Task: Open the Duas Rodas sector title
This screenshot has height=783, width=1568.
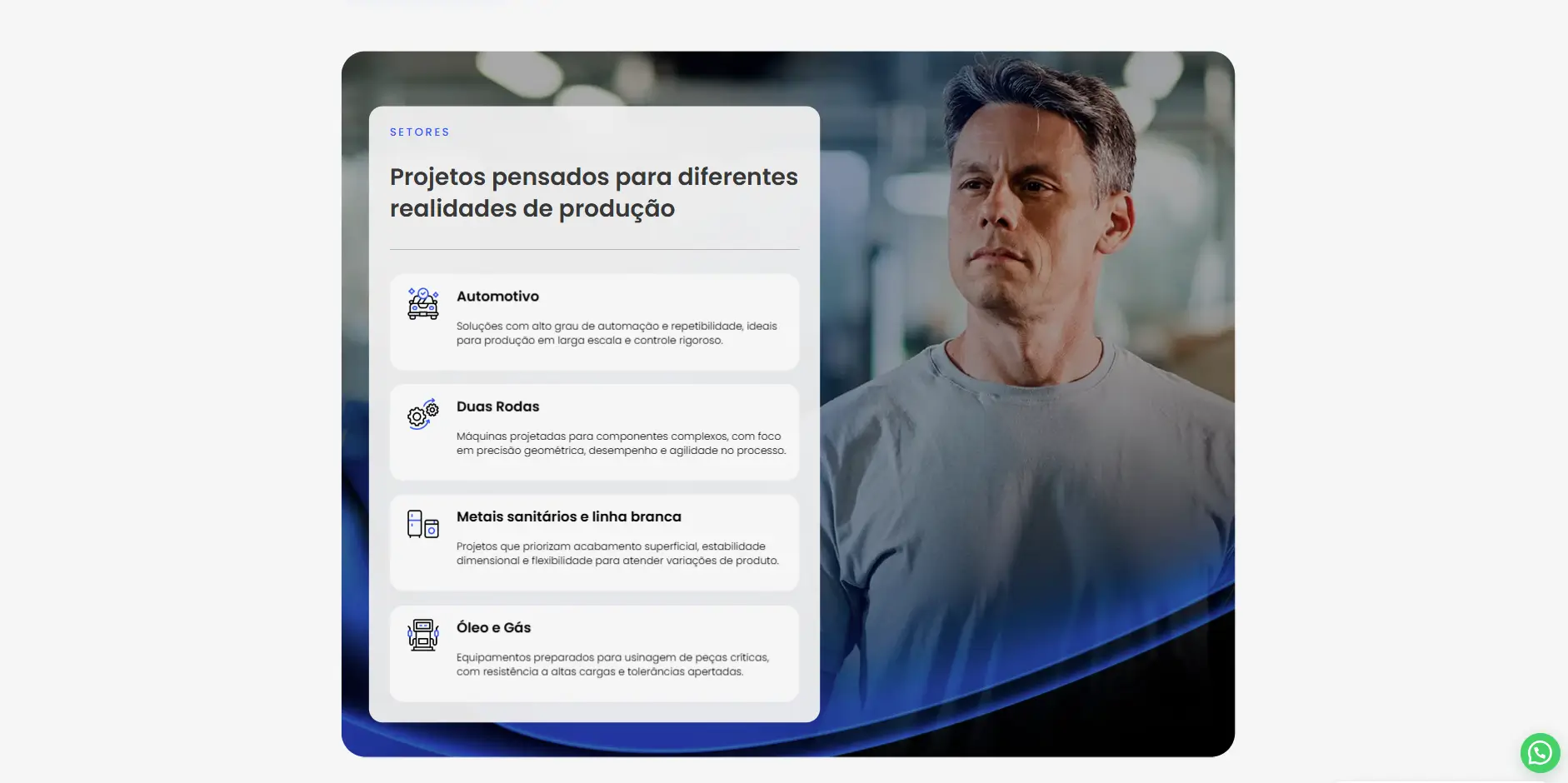Action: click(497, 406)
